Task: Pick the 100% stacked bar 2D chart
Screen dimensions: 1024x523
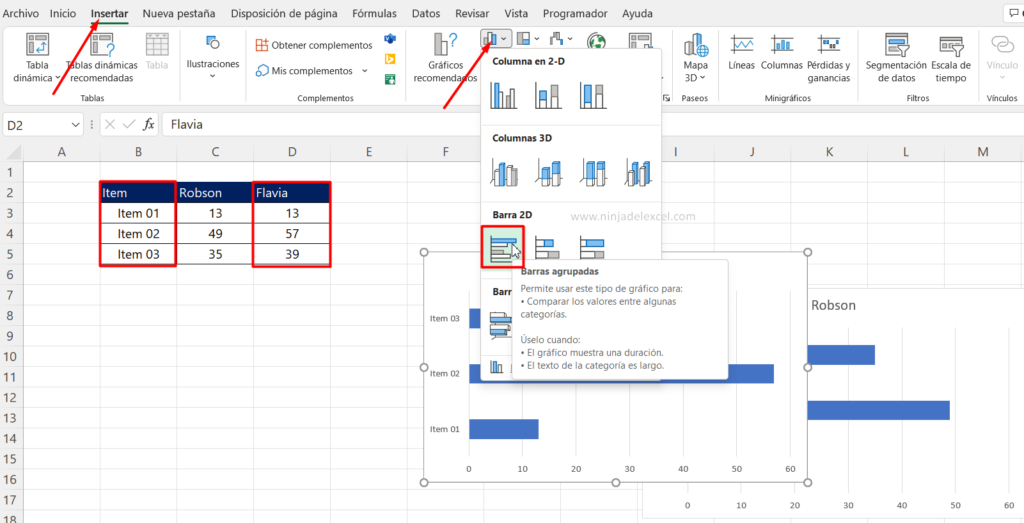Action: (x=593, y=247)
